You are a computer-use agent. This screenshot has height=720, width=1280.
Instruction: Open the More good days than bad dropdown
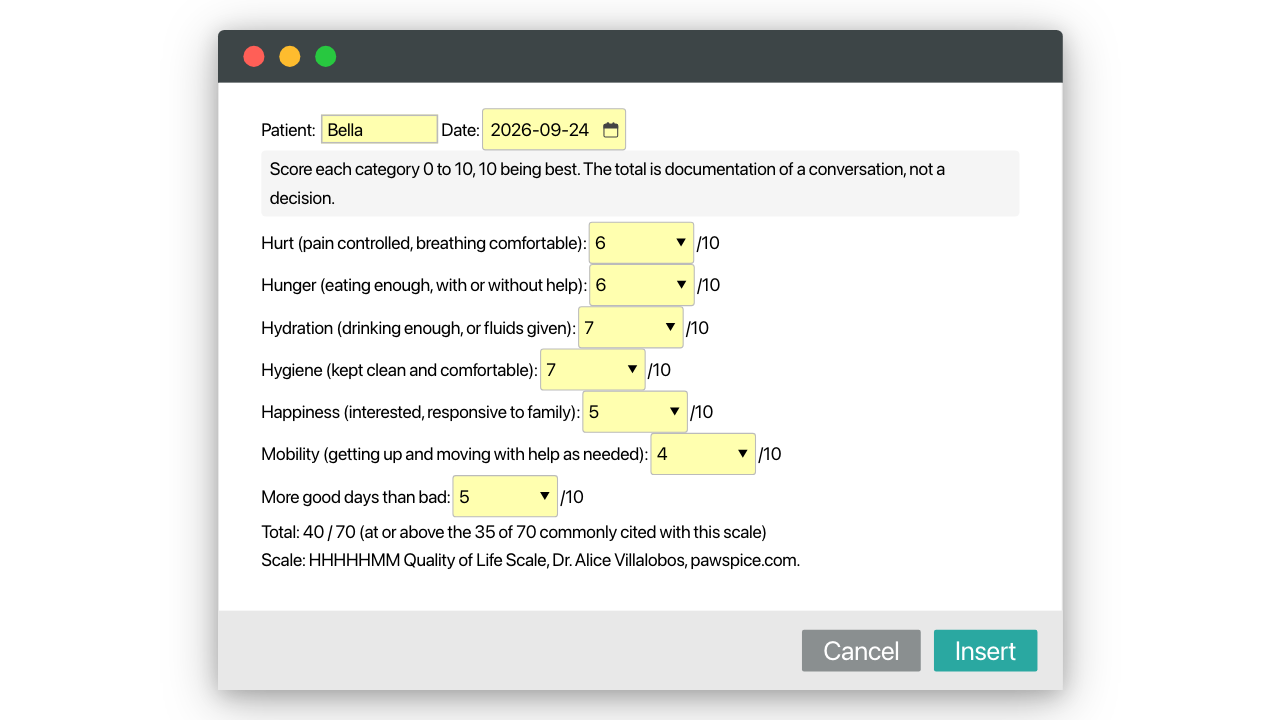point(505,497)
